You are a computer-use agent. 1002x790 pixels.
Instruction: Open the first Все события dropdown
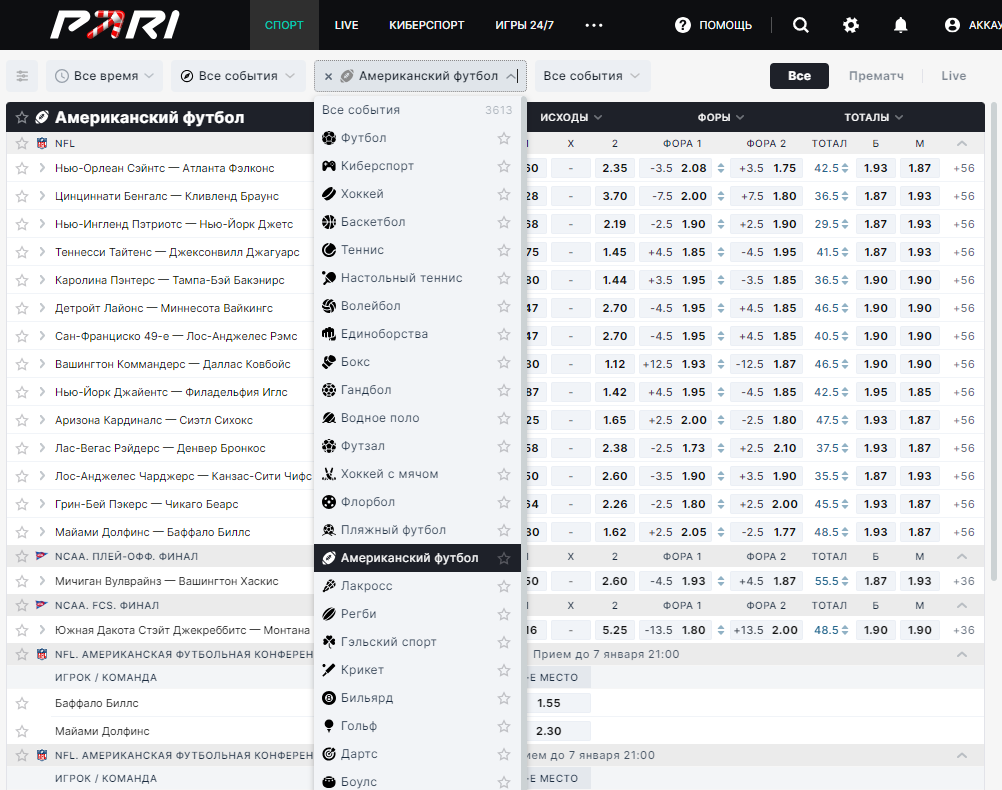tap(238, 76)
